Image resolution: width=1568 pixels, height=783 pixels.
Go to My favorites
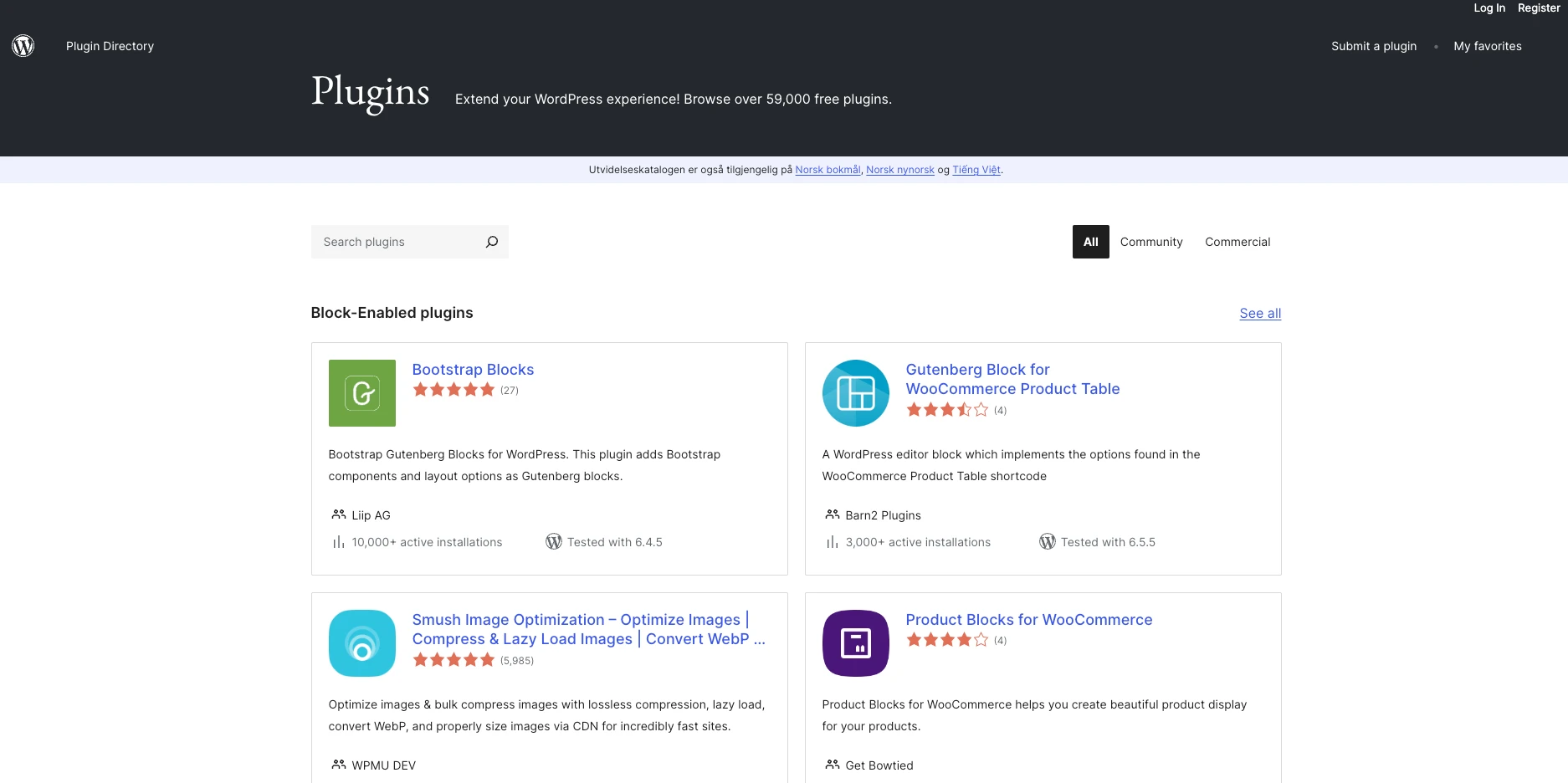click(1488, 46)
